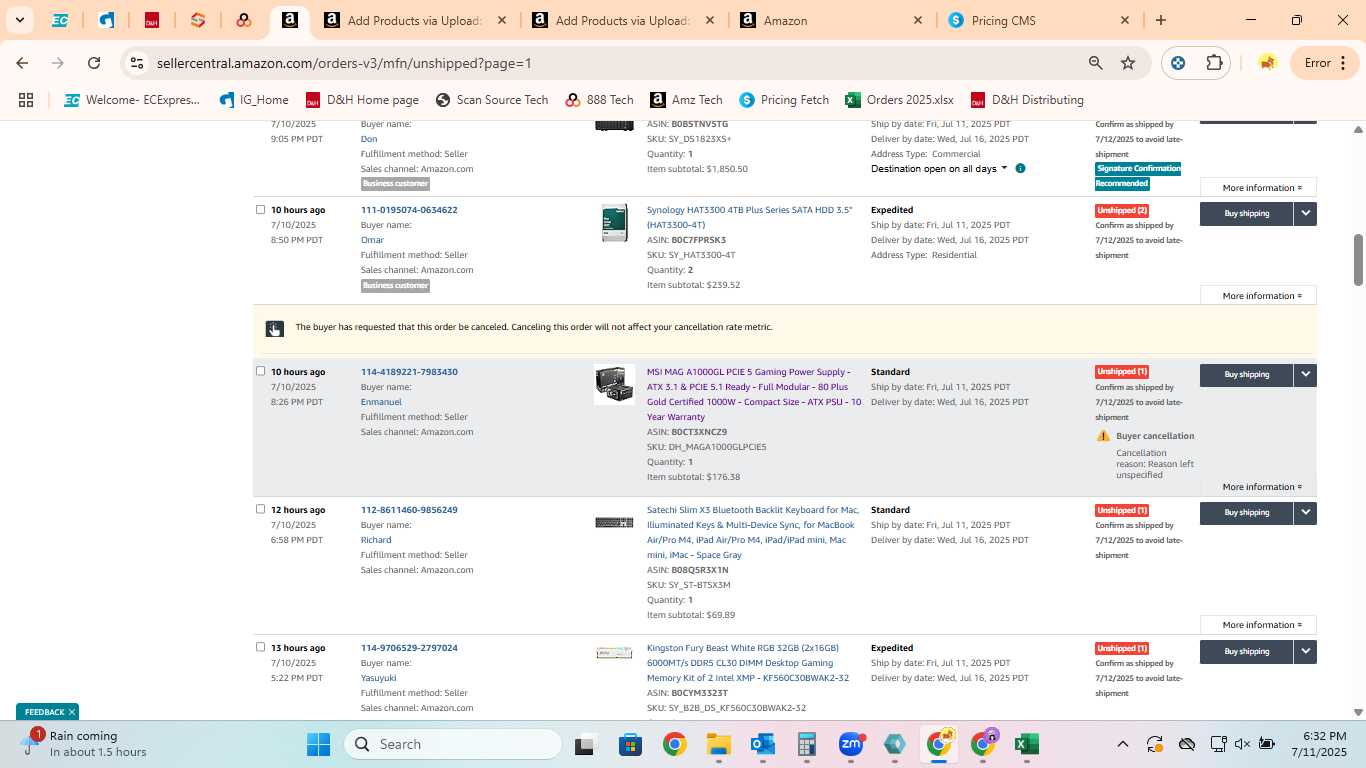Click the Synology HDD product thumbnail
1366x768 pixels.
point(614,223)
